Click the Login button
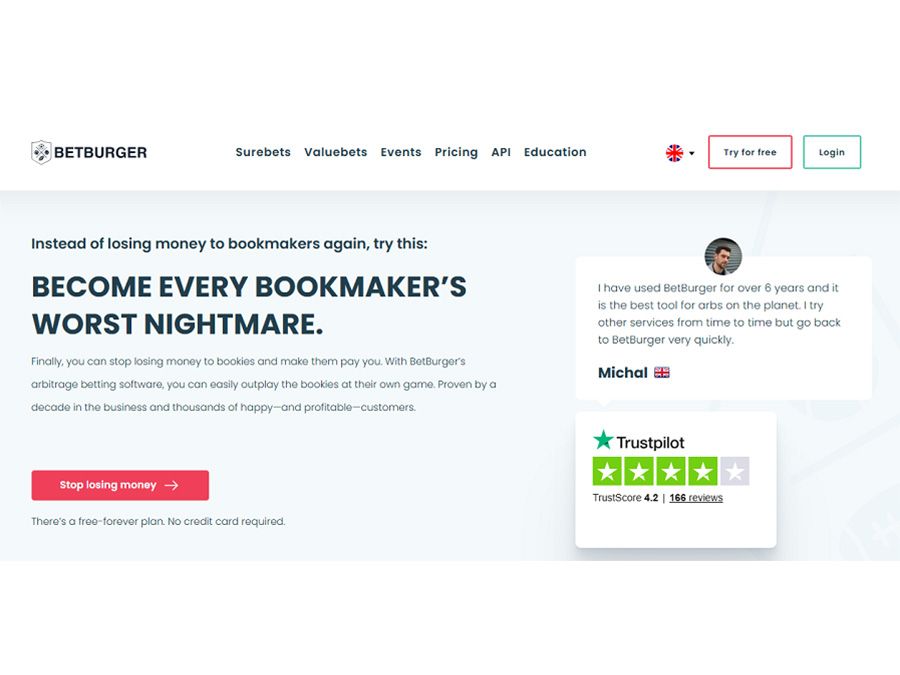 (x=832, y=152)
